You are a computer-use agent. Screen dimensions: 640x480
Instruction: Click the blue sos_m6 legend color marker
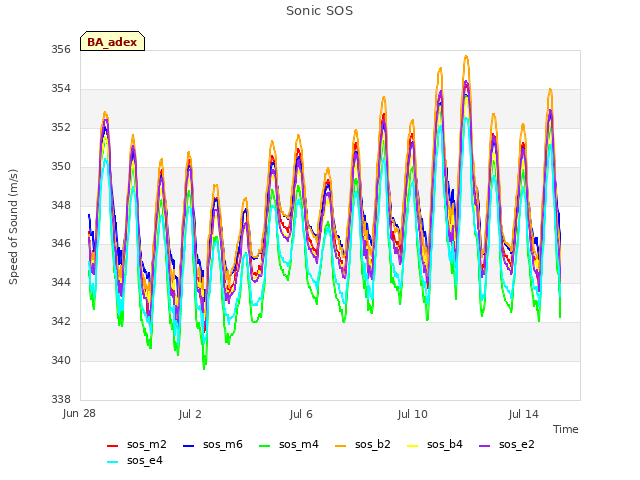188,446
